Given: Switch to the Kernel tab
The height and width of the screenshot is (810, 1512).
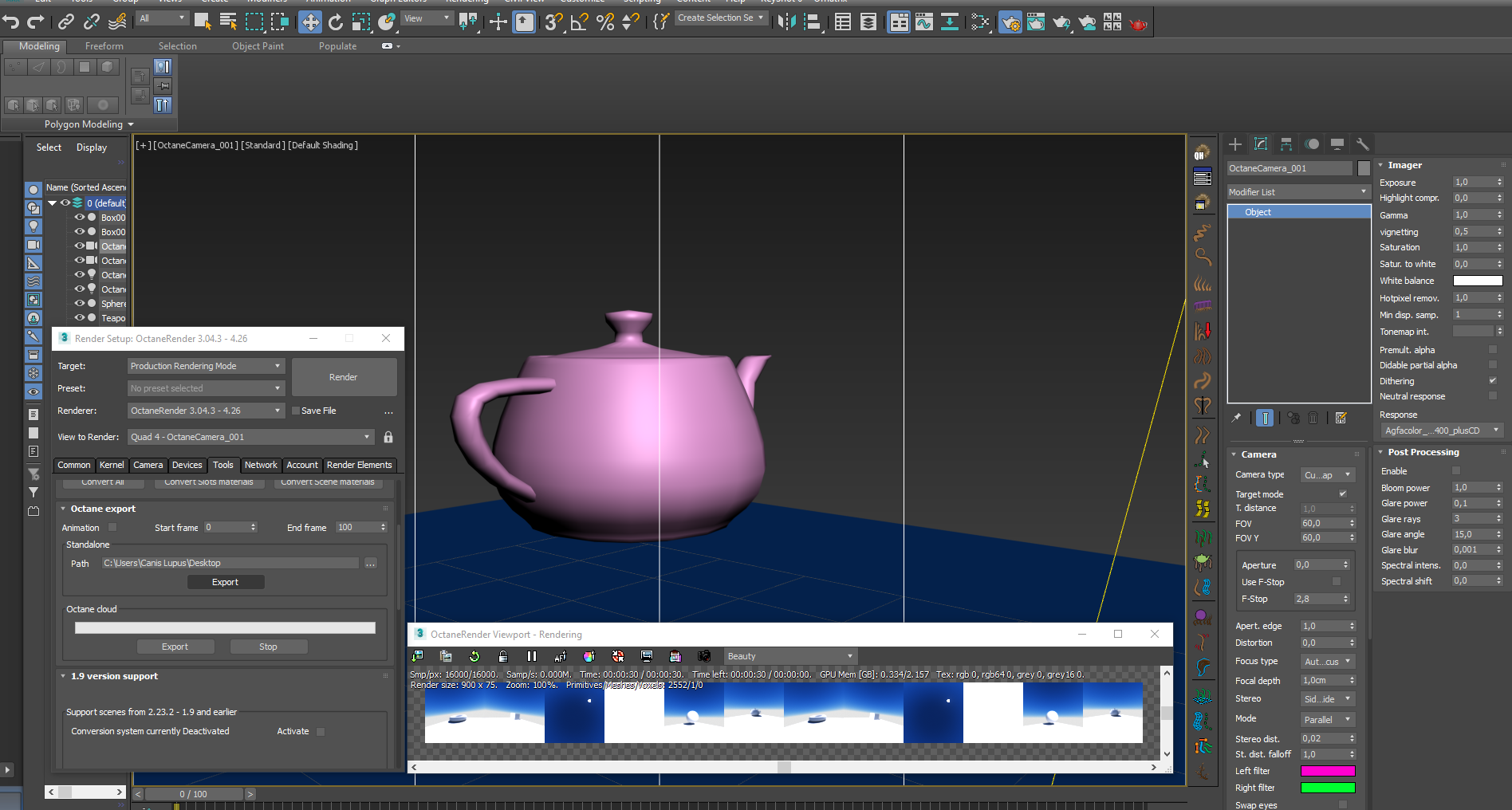Looking at the screenshot, I should point(112,465).
